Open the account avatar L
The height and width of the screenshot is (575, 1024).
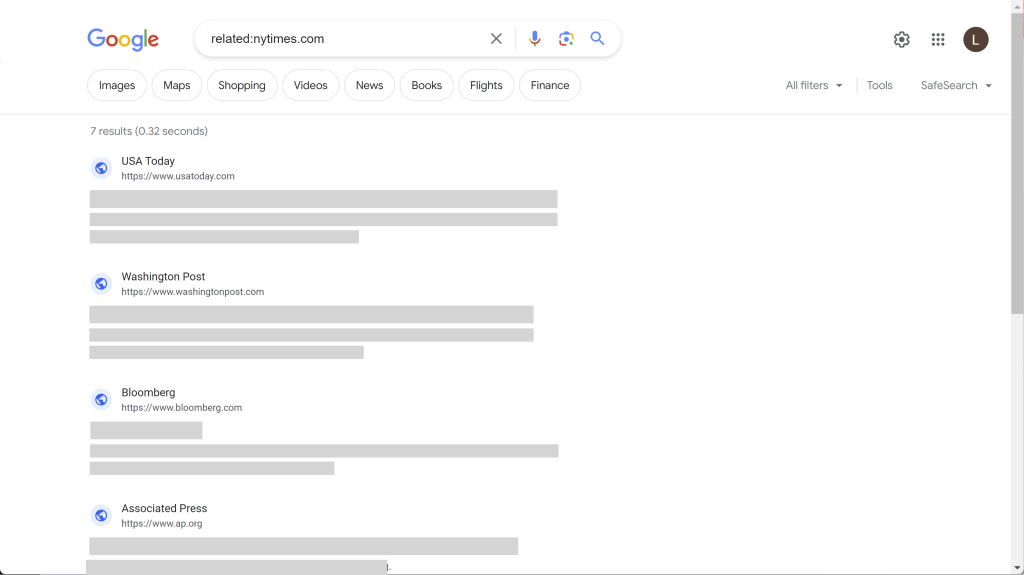point(976,39)
